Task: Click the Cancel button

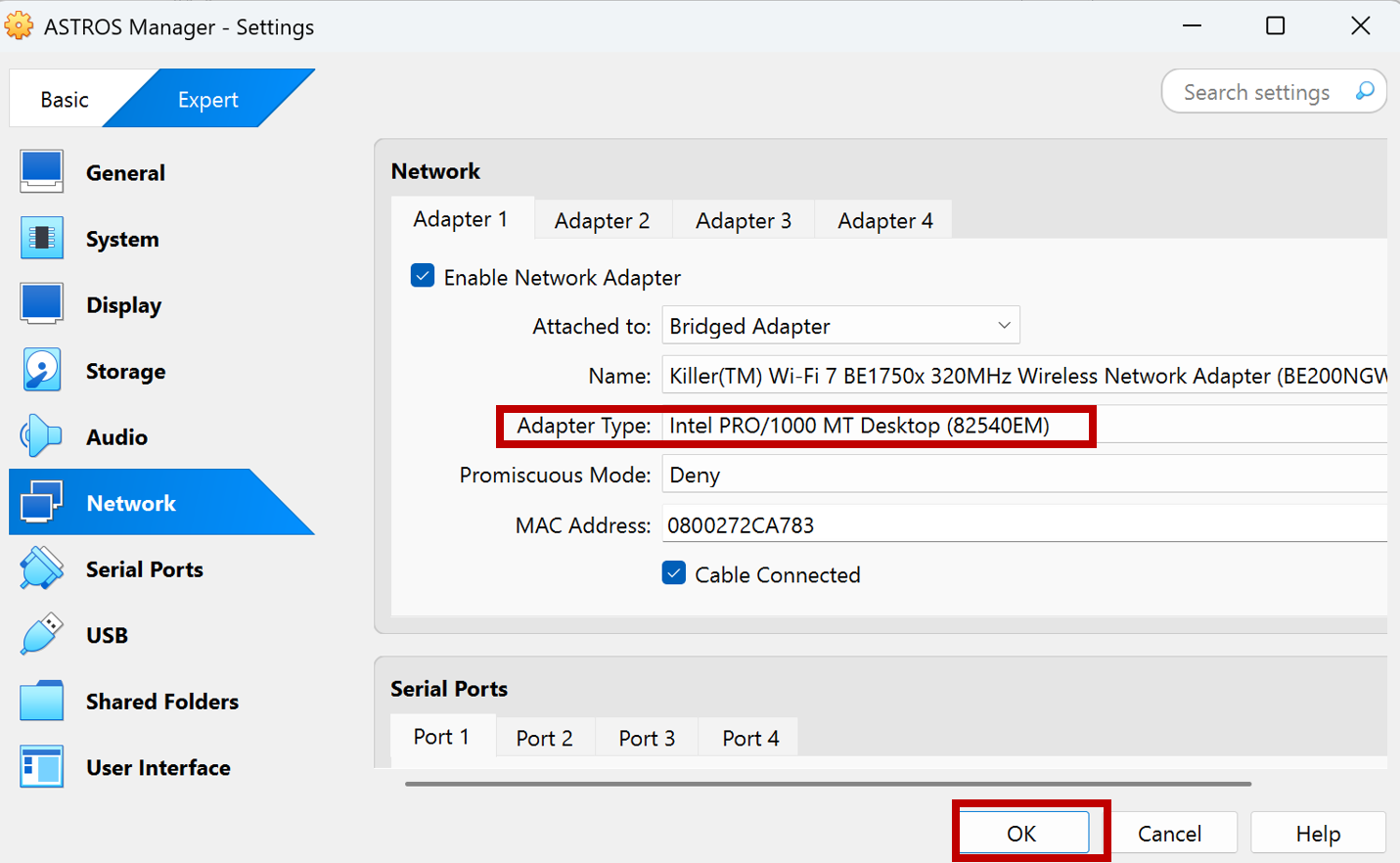Action: pyautogui.click(x=1169, y=834)
